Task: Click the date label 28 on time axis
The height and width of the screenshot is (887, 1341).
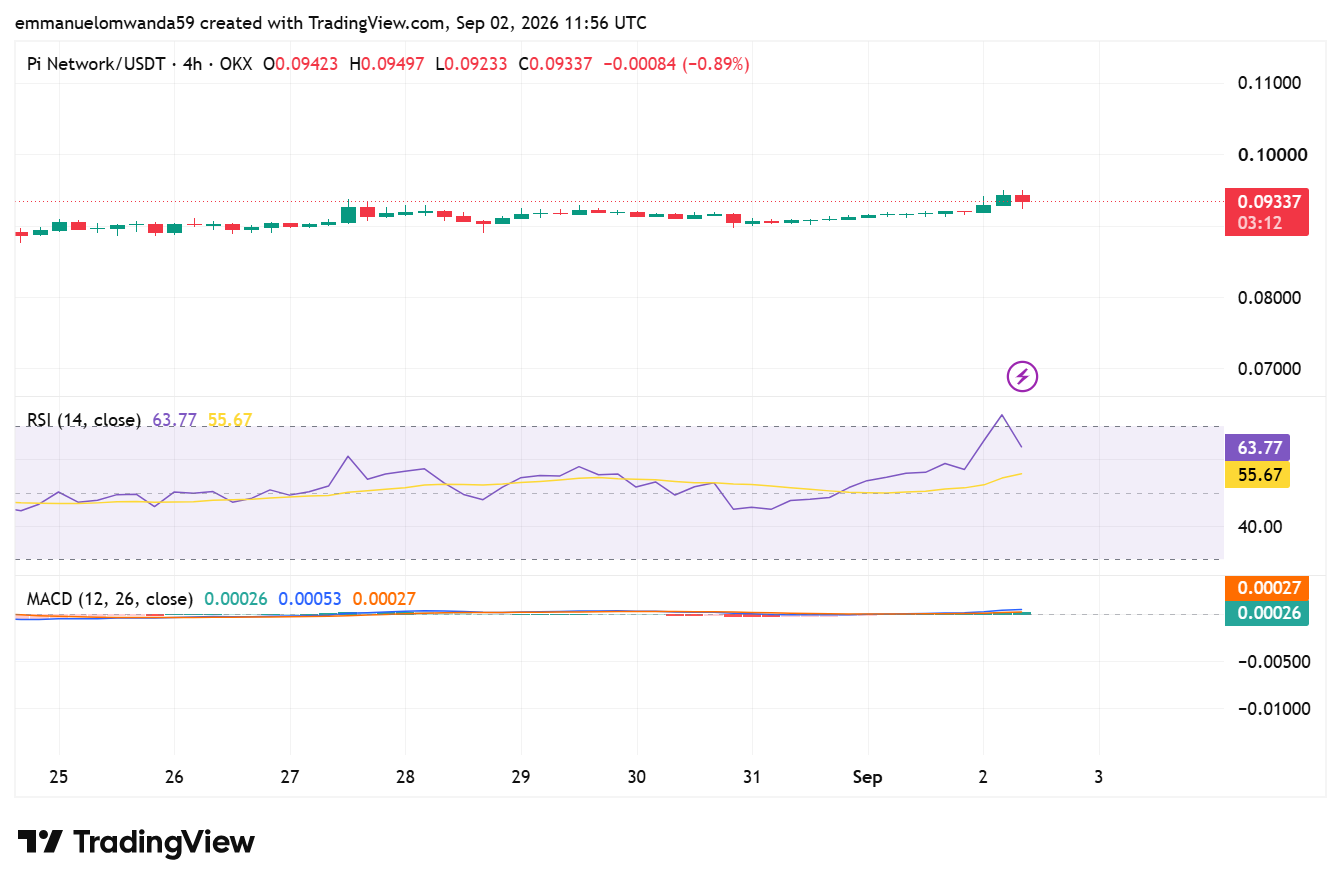Action: pos(405,777)
